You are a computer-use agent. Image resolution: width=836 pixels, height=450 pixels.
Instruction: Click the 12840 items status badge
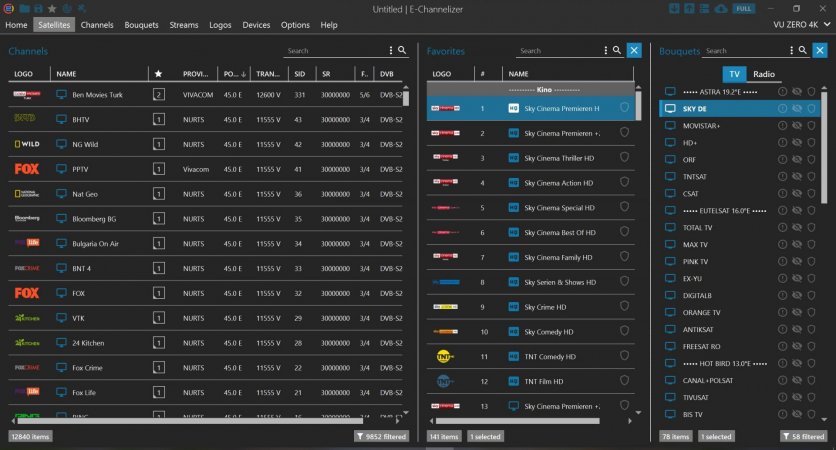click(x=30, y=436)
